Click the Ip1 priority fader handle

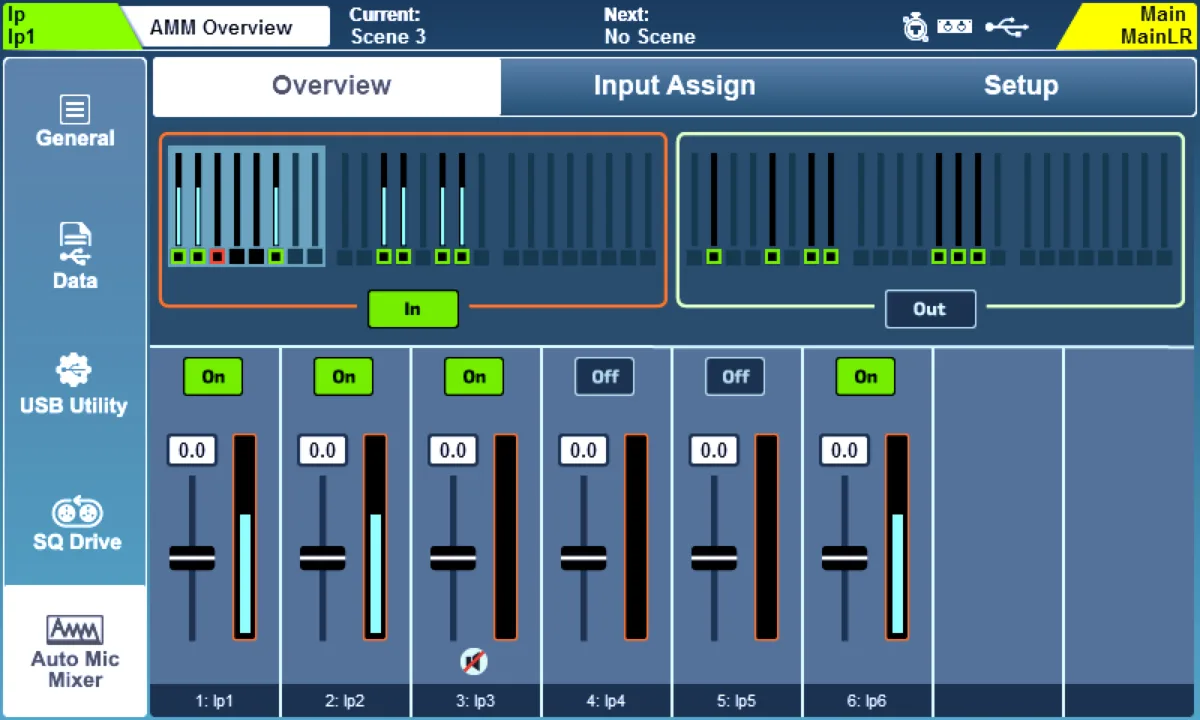pyautogui.click(x=192, y=558)
